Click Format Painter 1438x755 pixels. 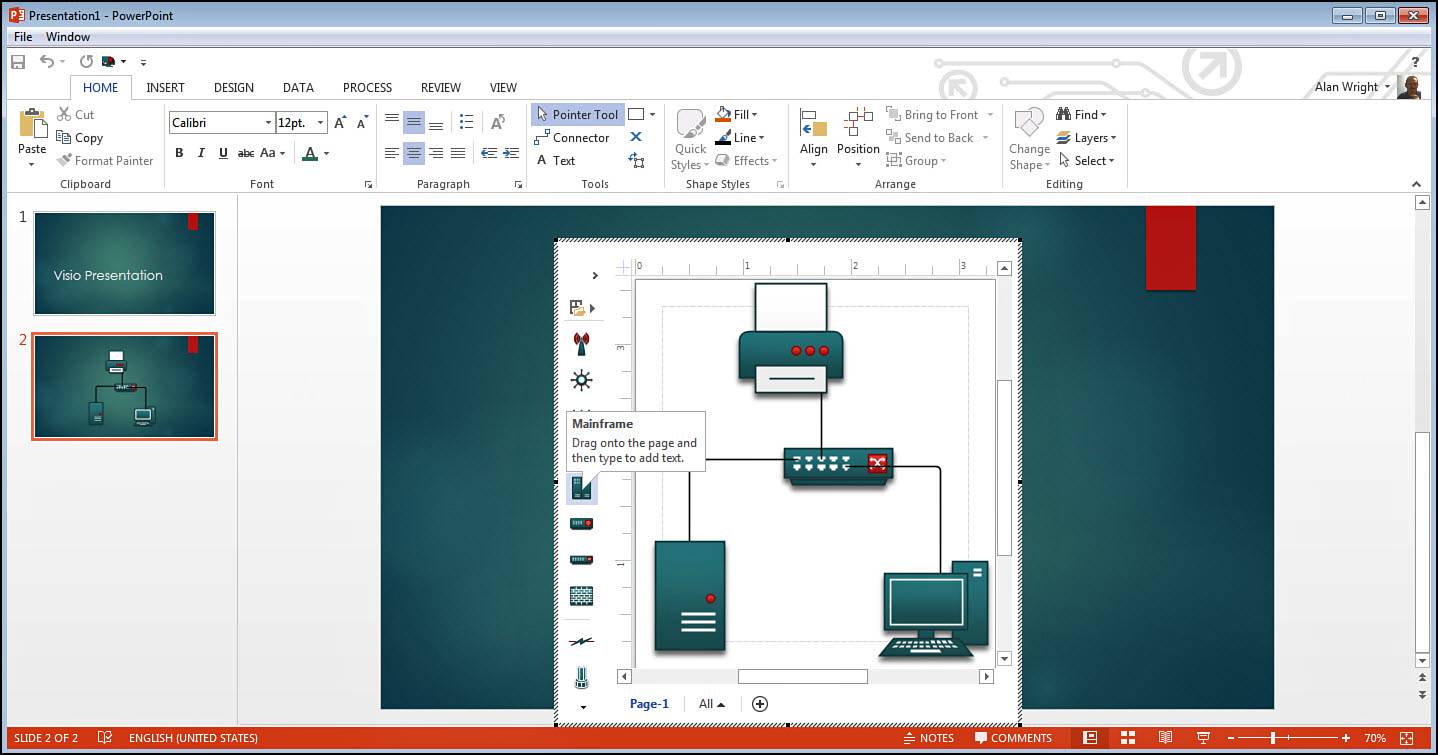coord(105,160)
